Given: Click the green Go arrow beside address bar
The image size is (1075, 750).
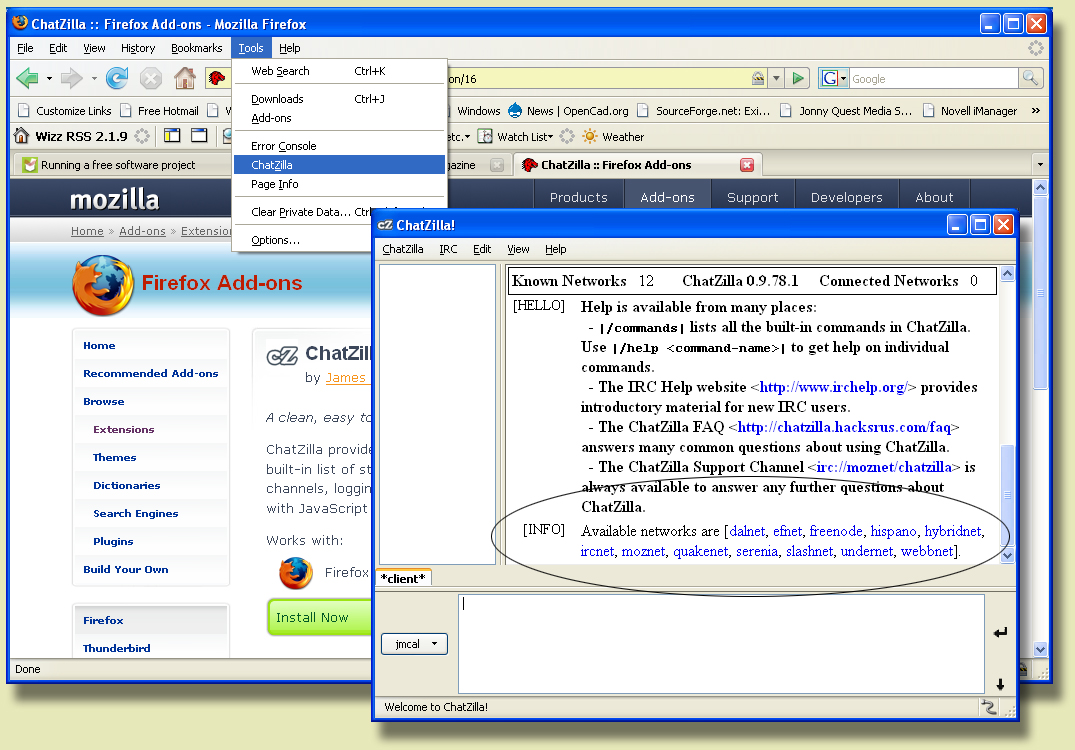Looking at the screenshot, I should point(798,78).
